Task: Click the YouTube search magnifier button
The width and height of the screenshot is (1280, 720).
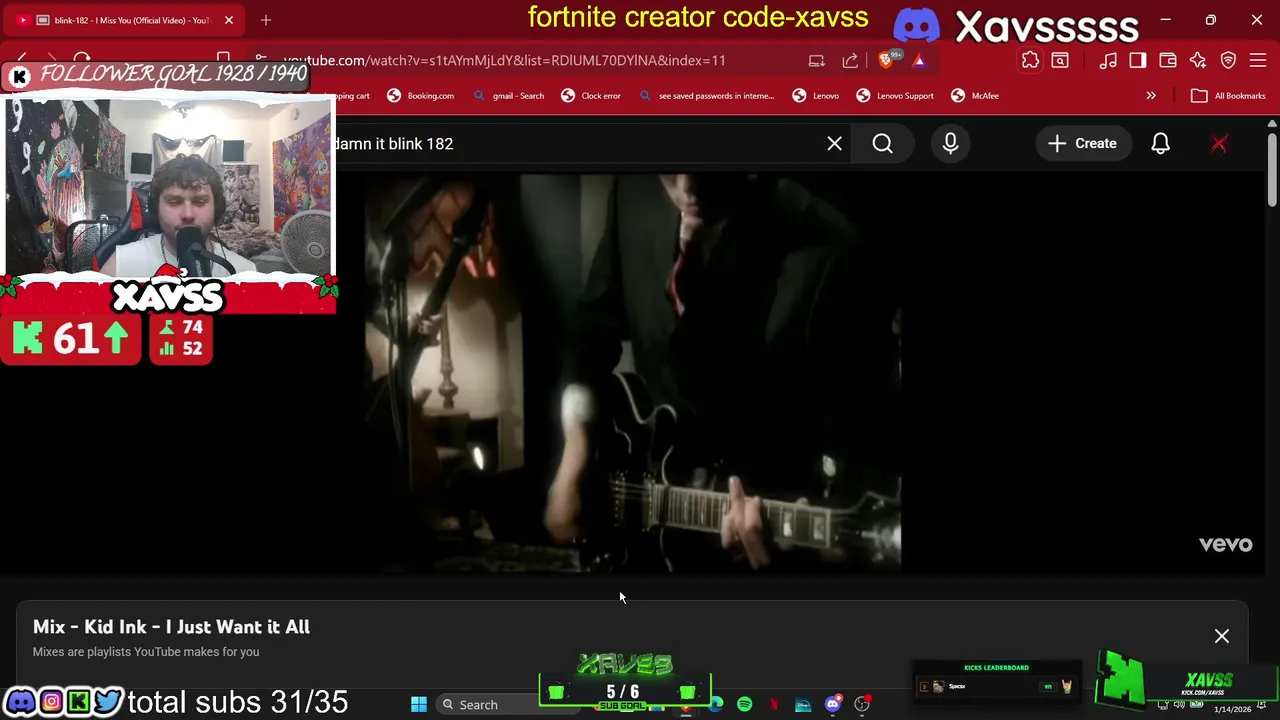Action: pyautogui.click(x=882, y=144)
